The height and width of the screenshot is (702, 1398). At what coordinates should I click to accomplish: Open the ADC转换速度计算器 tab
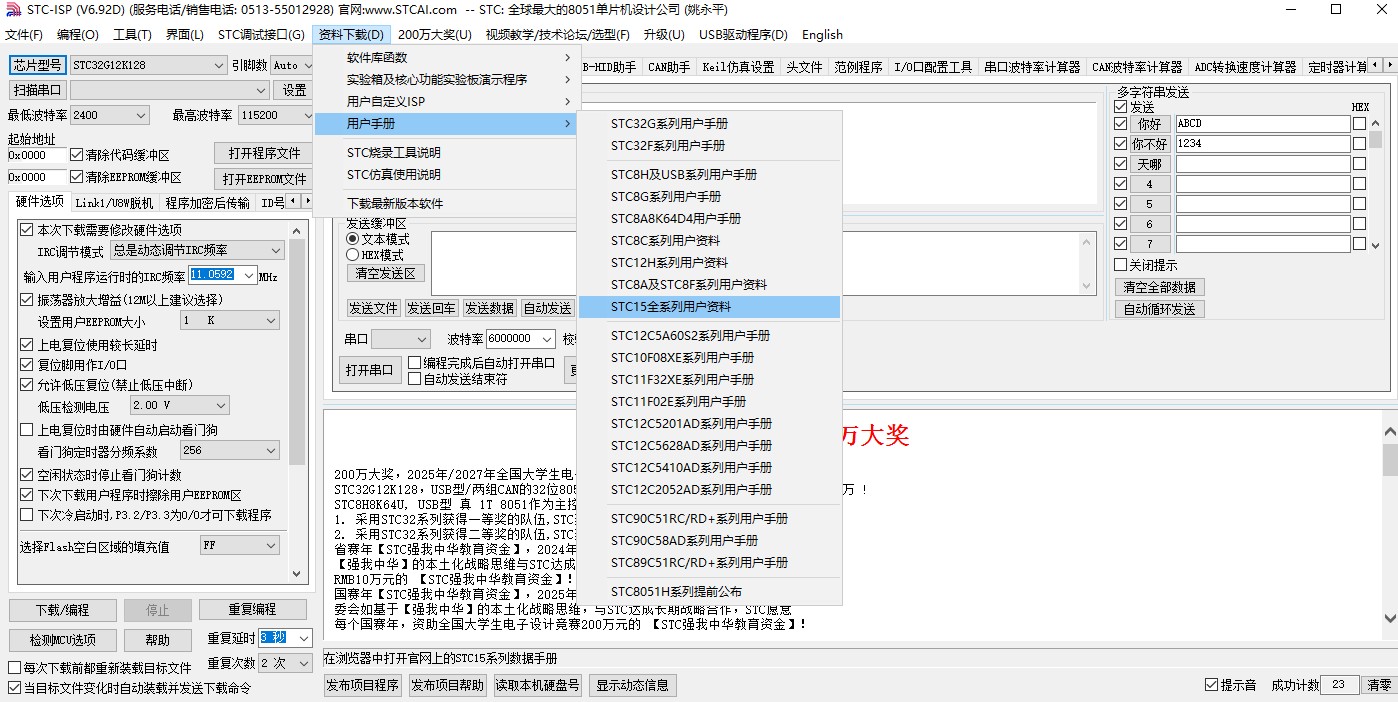click(x=1245, y=67)
